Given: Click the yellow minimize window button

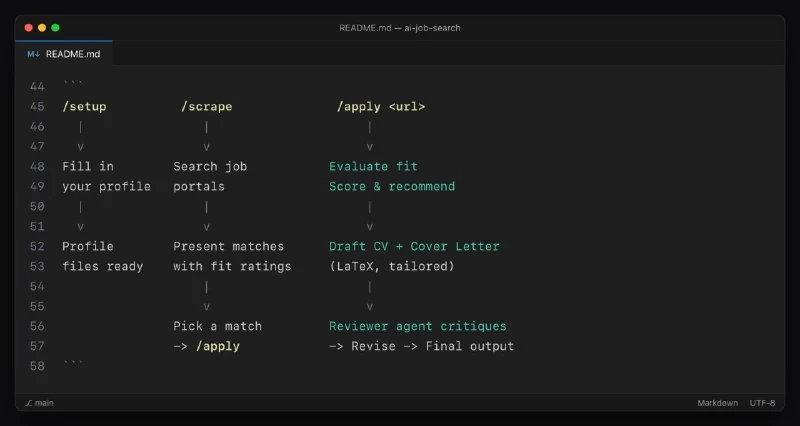Looking at the screenshot, I should point(42,28).
